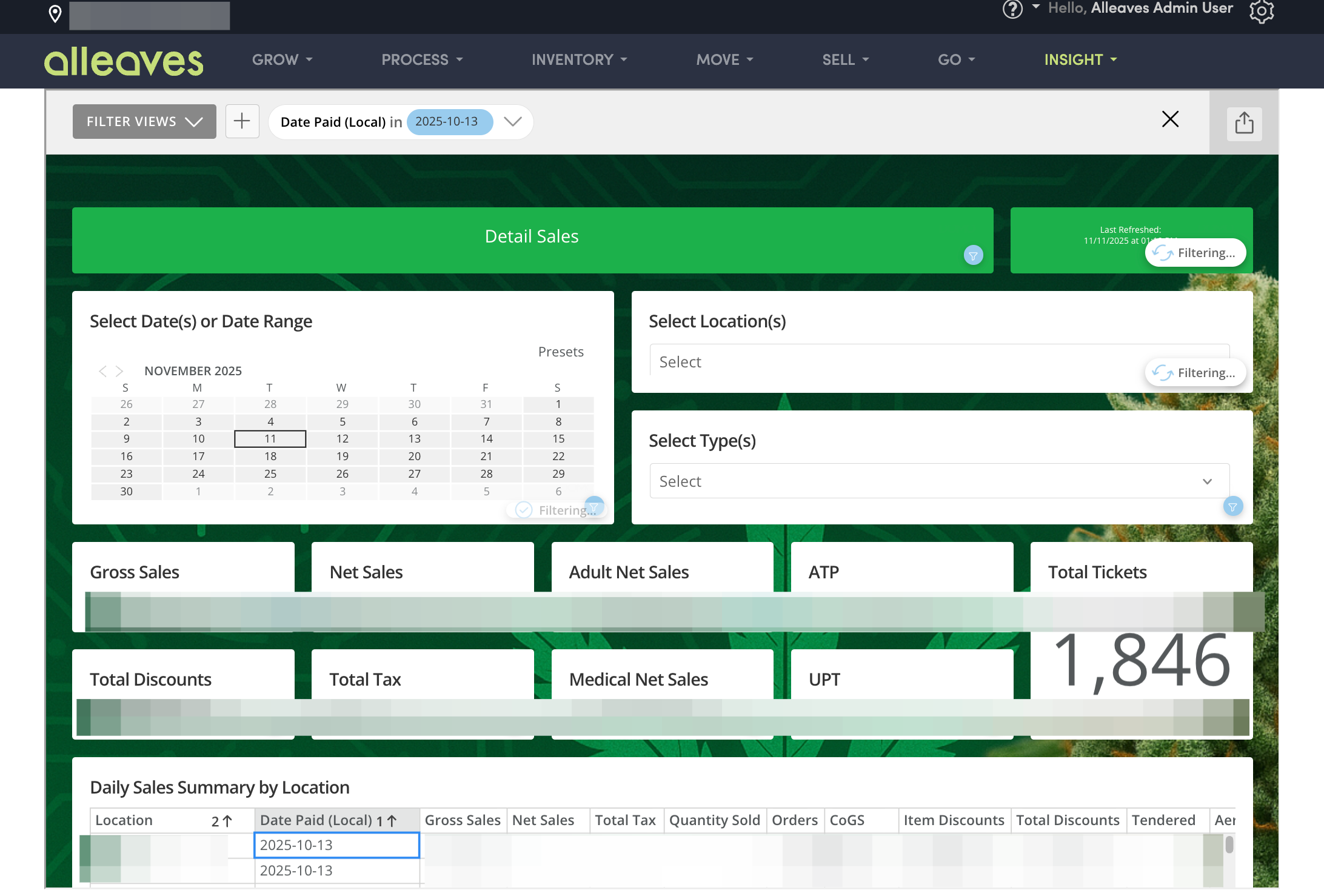The image size is (1324, 896).
Task: Click filter icon under Select Type(s)
Action: point(1232,507)
